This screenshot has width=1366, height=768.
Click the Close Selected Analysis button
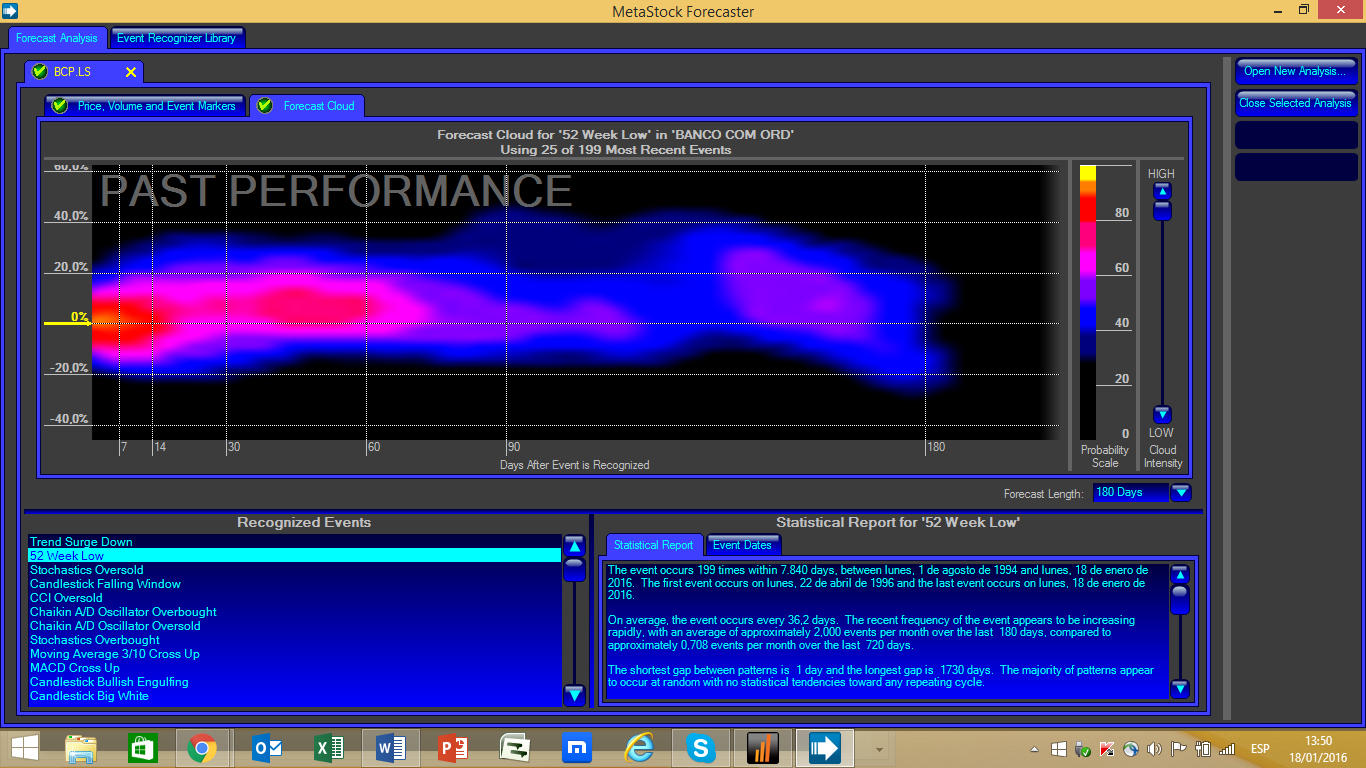(1295, 103)
